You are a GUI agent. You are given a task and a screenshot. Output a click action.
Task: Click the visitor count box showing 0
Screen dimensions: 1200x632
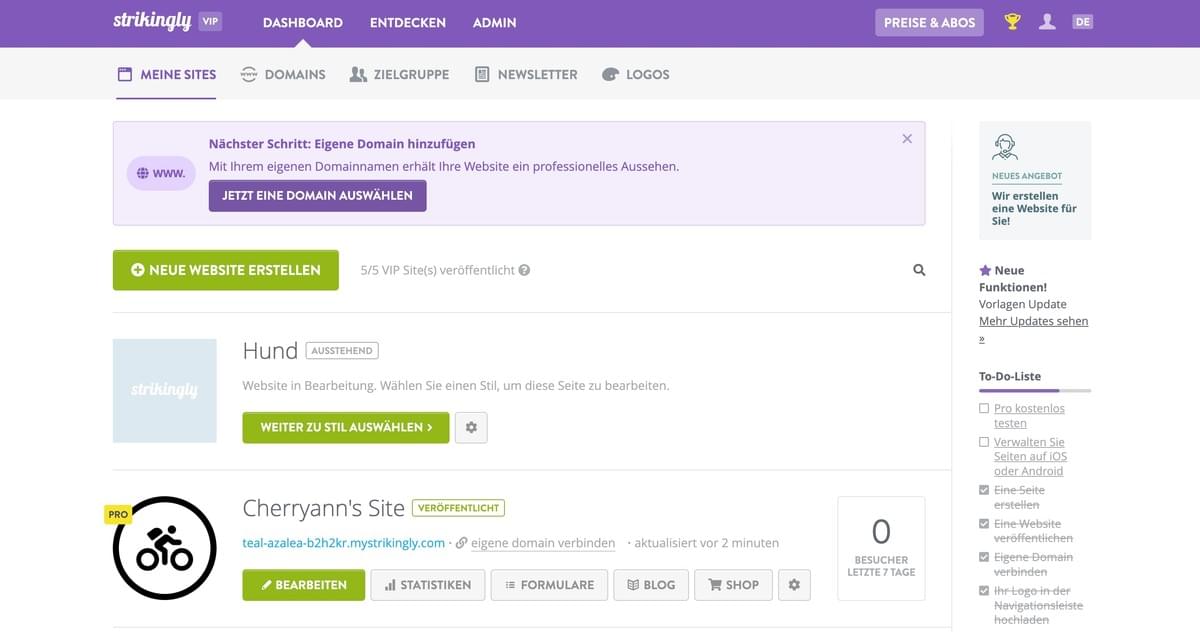(881, 548)
